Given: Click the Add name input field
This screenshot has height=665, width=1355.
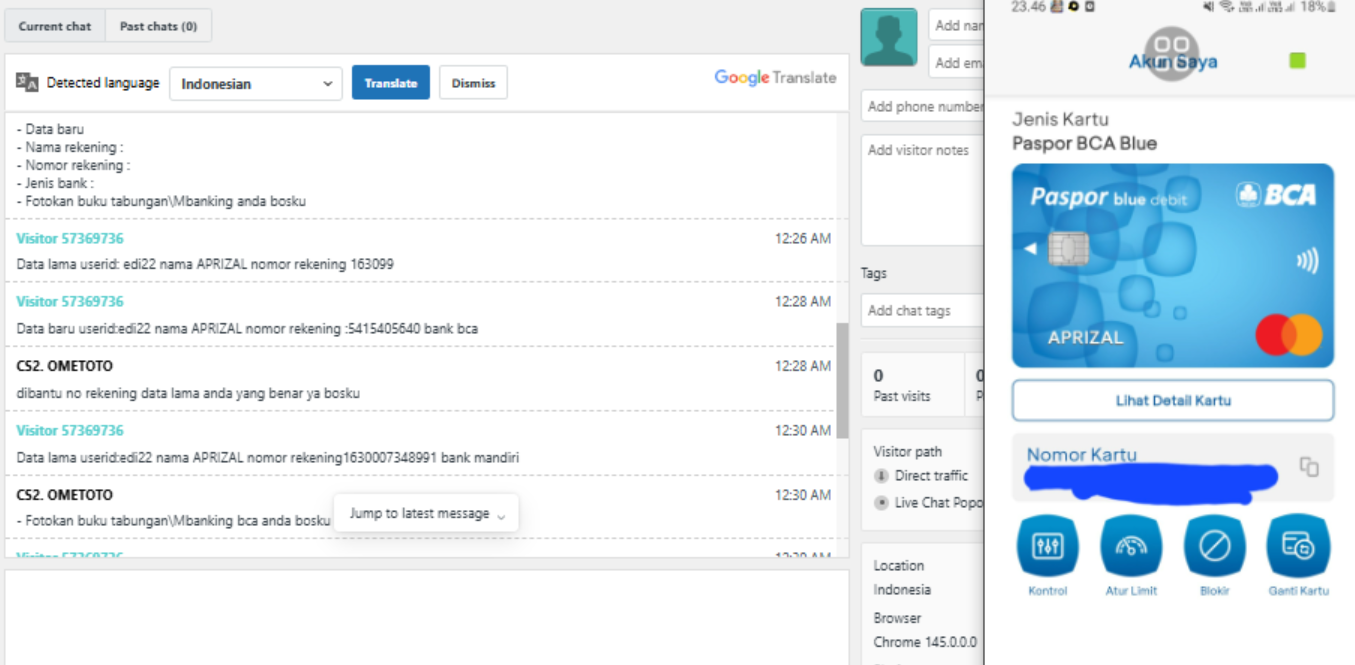Looking at the screenshot, I should [957, 26].
